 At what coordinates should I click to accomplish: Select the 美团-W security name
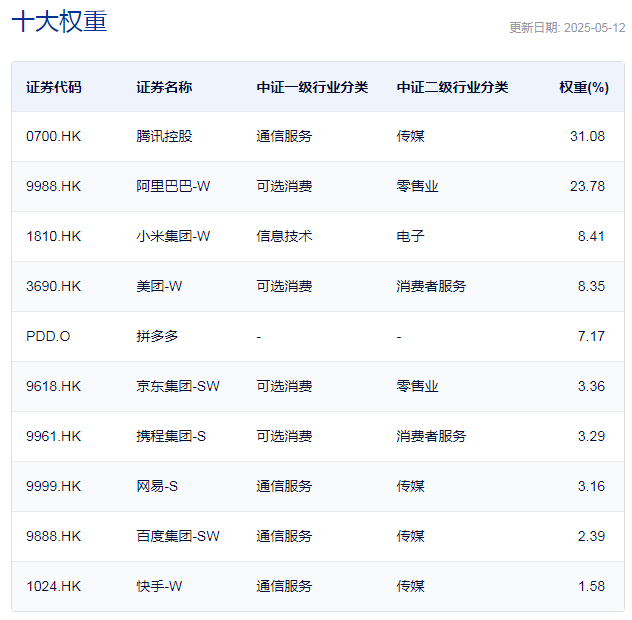[x=159, y=286]
